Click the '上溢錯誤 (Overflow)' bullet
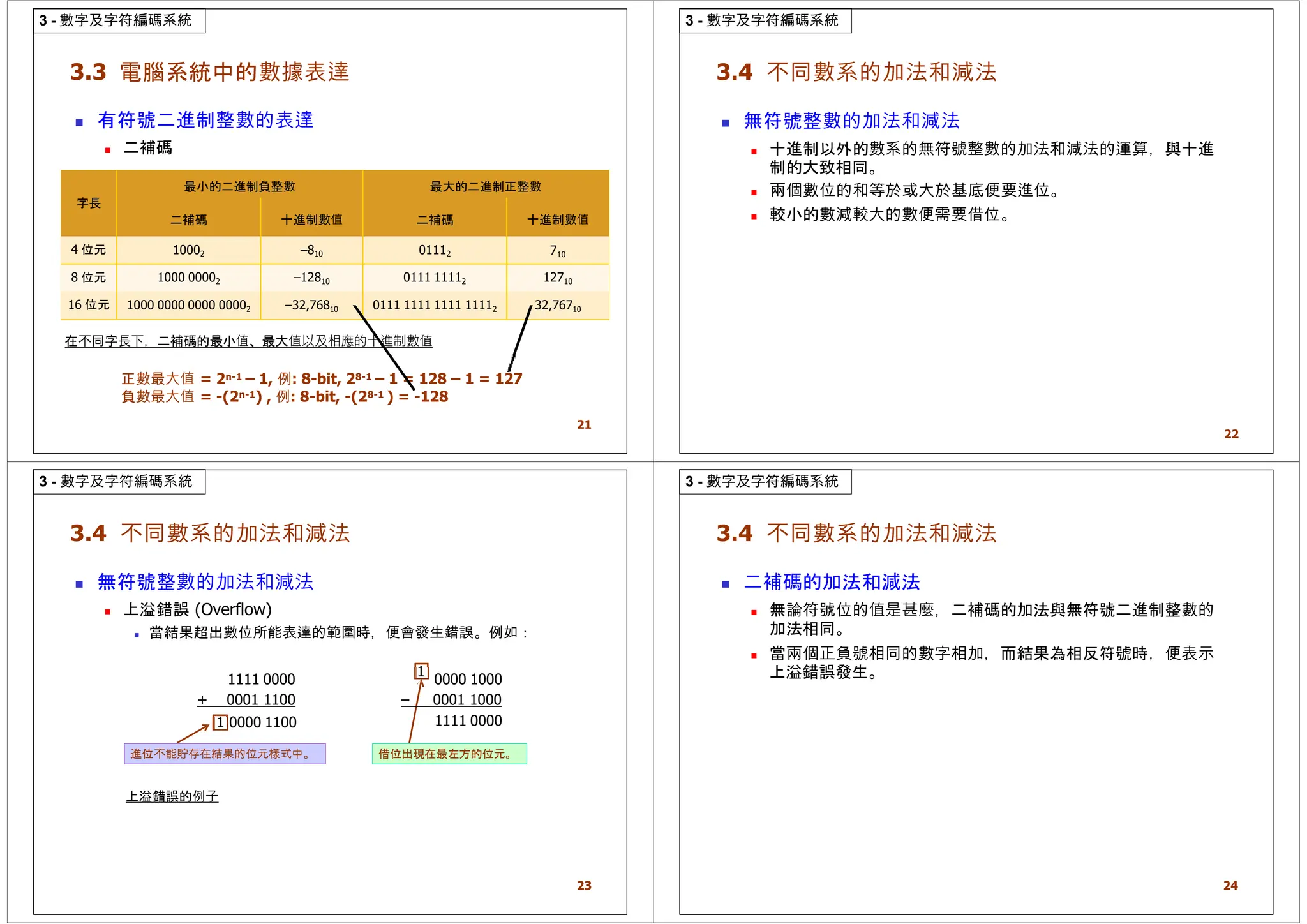Viewport: 1307px width, 924px height. (197, 609)
